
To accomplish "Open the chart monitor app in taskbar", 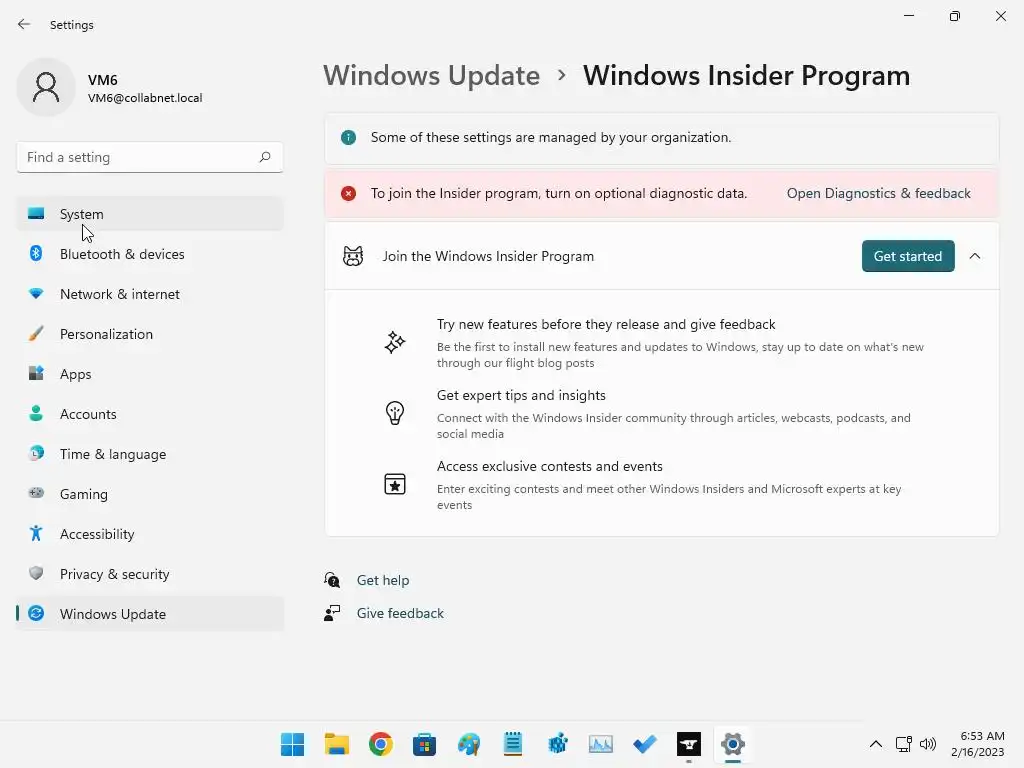I will tap(601, 744).
